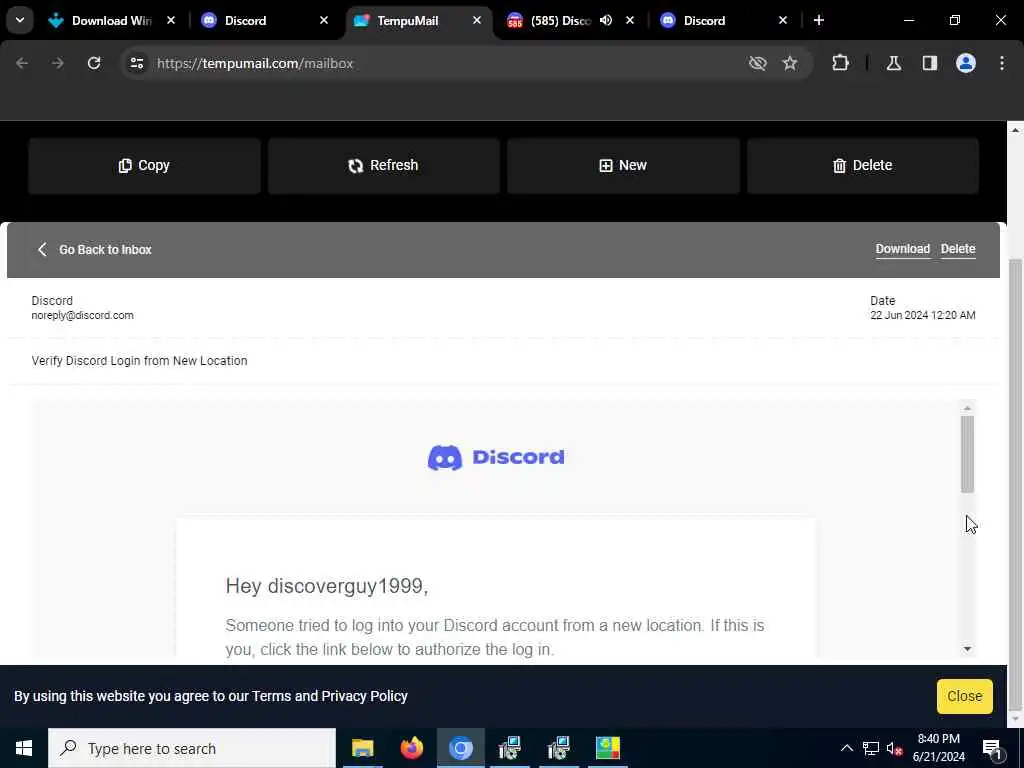Delete this email via header link
Viewport: 1024px width, 768px height.
tap(958, 249)
